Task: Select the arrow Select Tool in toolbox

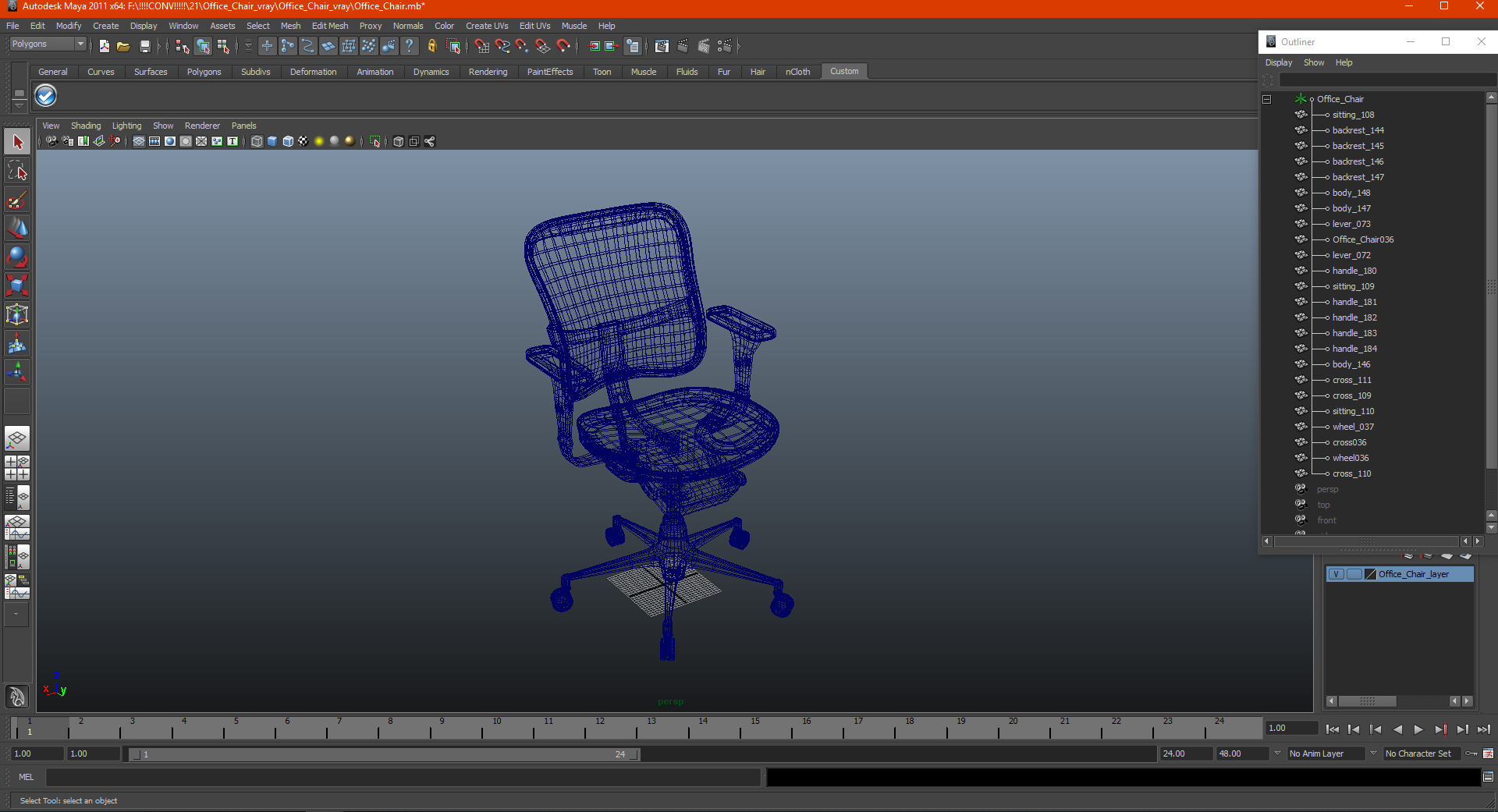Action: (x=17, y=142)
